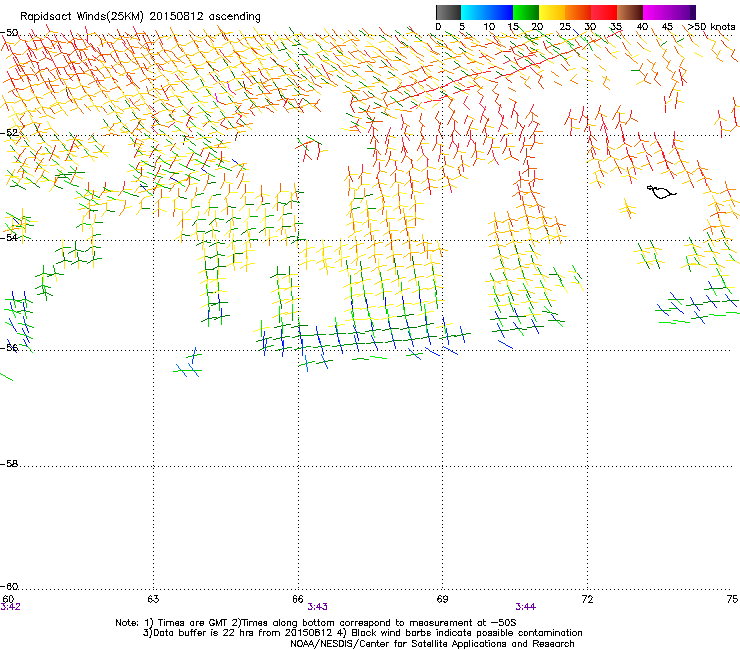The height and width of the screenshot is (650, 740).
Task: Click the gray 0-5 knots color bar segment
Action: point(448,12)
